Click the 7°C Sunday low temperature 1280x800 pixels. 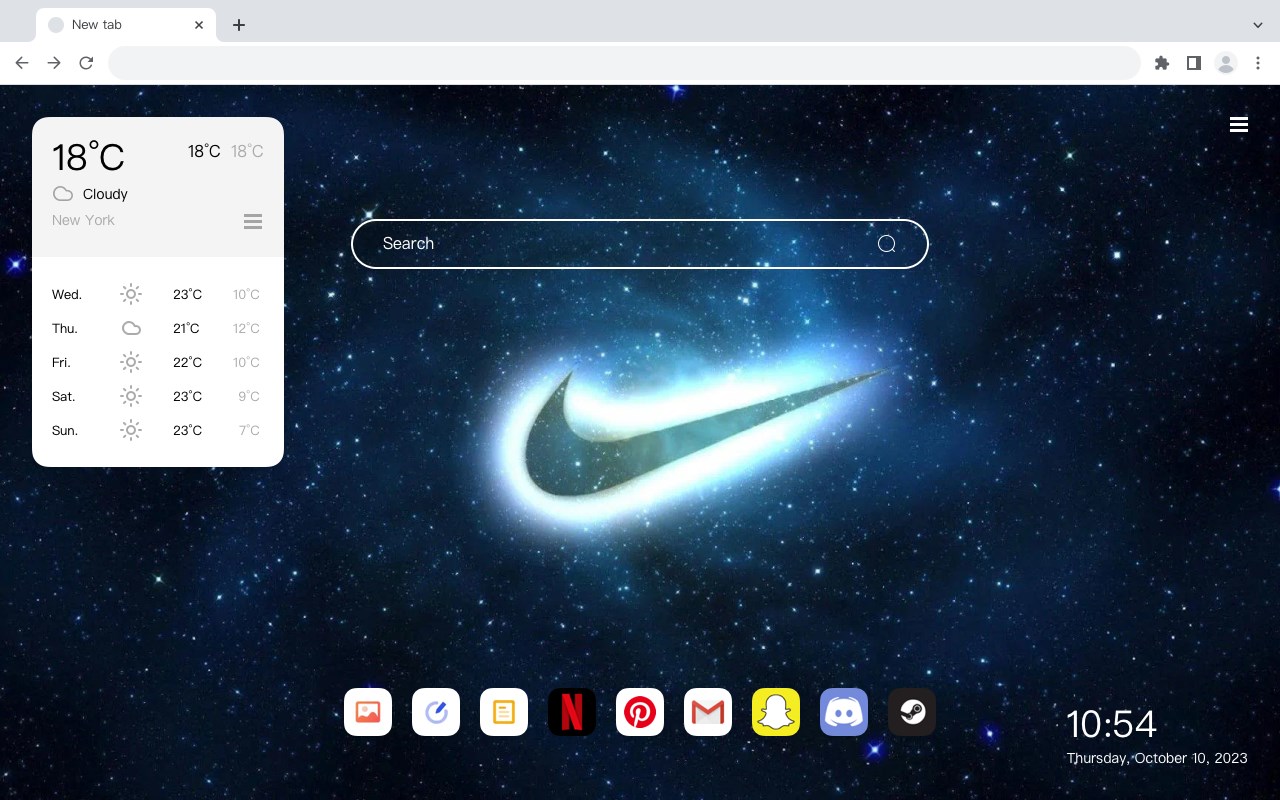[x=249, y=430]
